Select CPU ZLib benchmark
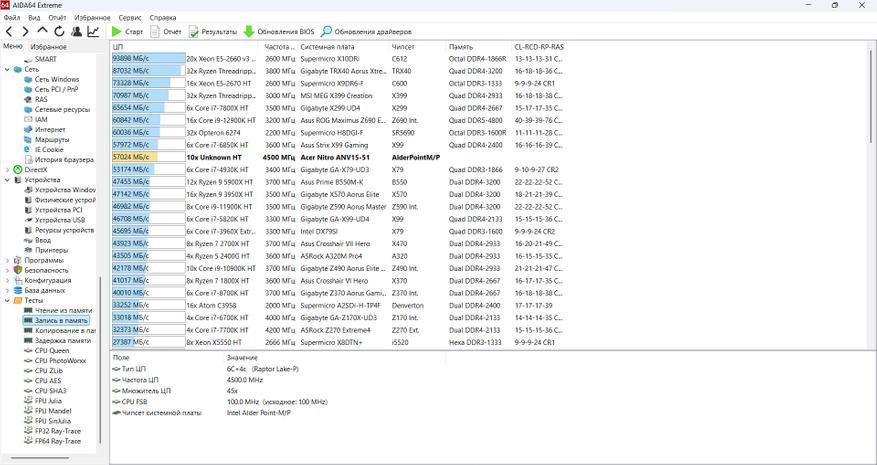Viewport: 877px width, 465px height. 49,371
